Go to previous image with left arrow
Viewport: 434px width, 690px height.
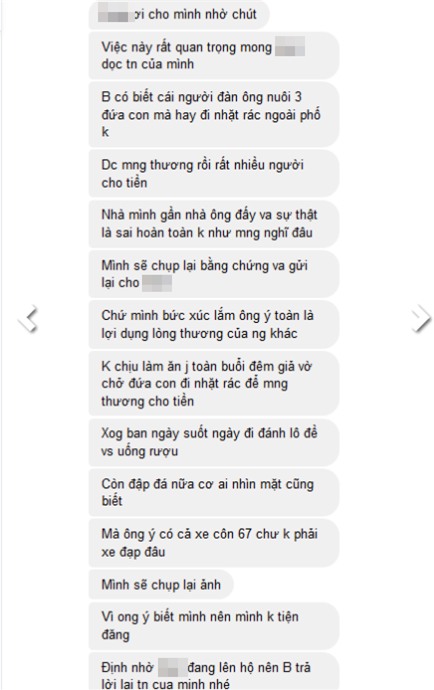(x=29, y=318)
